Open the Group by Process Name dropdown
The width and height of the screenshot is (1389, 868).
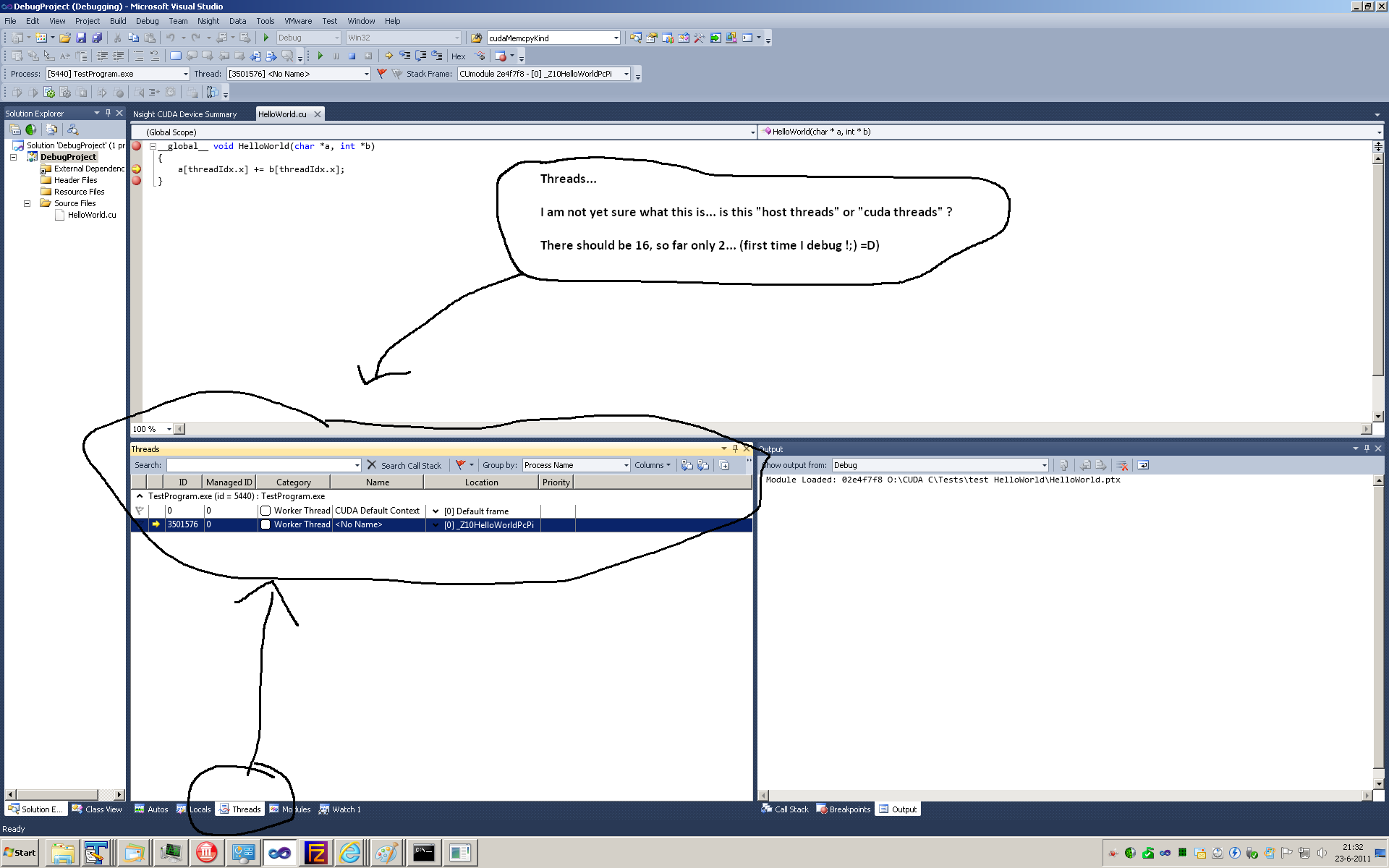click(626, 465)
